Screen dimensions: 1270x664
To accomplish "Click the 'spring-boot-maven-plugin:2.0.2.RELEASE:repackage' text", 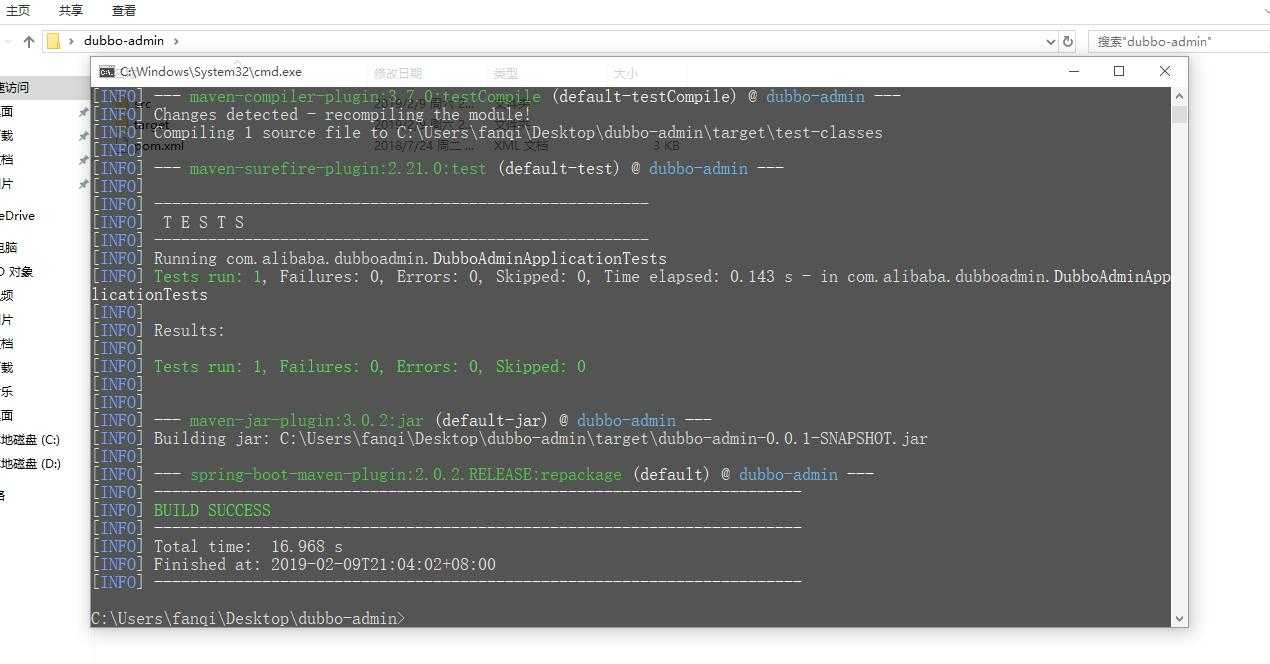I will coord(406,475).
